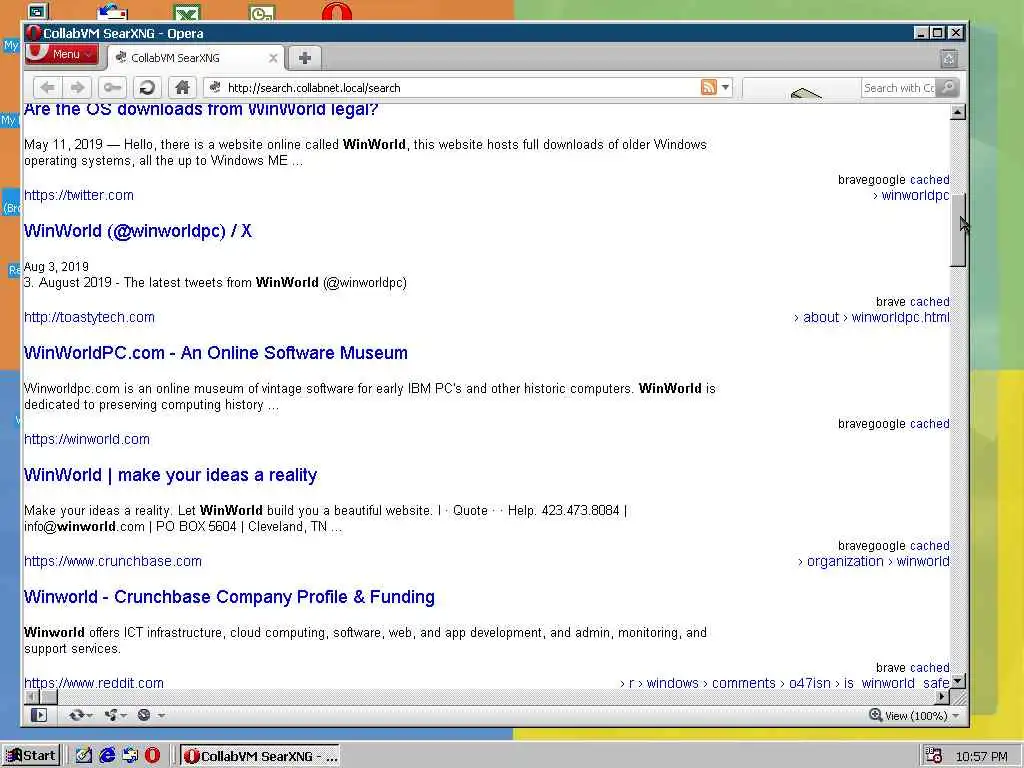Click the CollabVM SearXNG taskbar button
The height and width of the screenshot is (768, 1024).
tap(260, 756)
